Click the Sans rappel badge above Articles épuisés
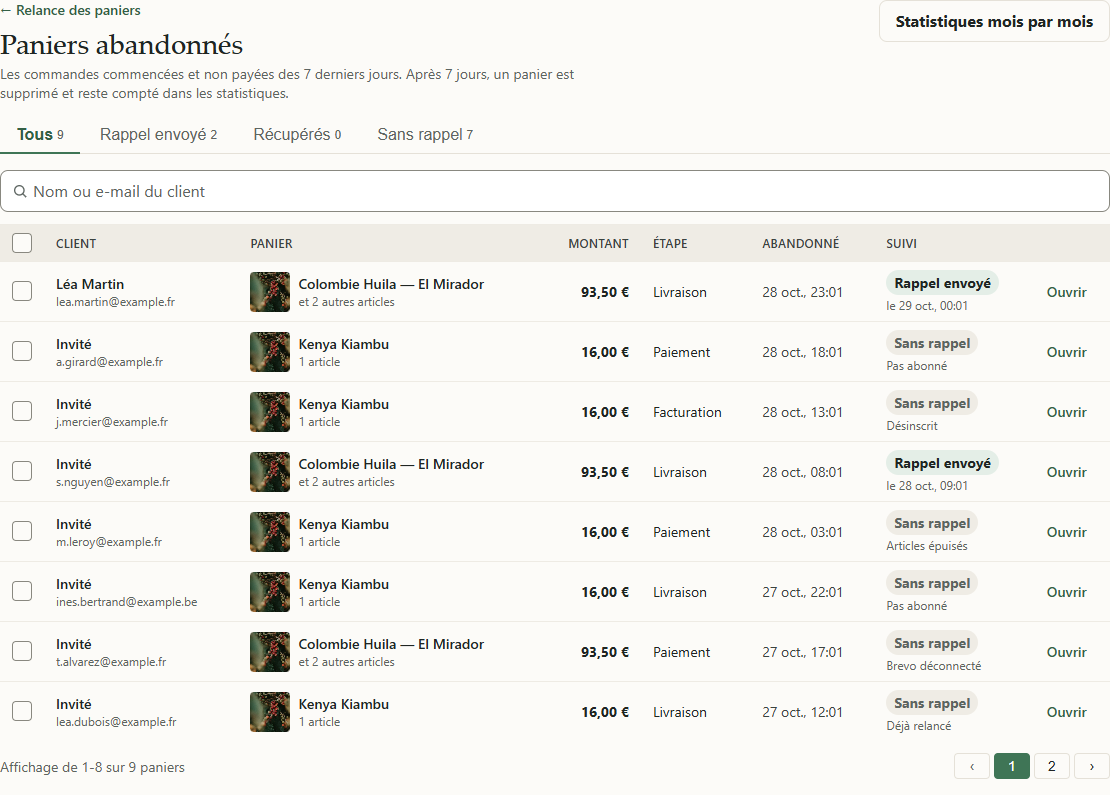Viewport: 1110px width, 795px height. [x=932, y=523]
